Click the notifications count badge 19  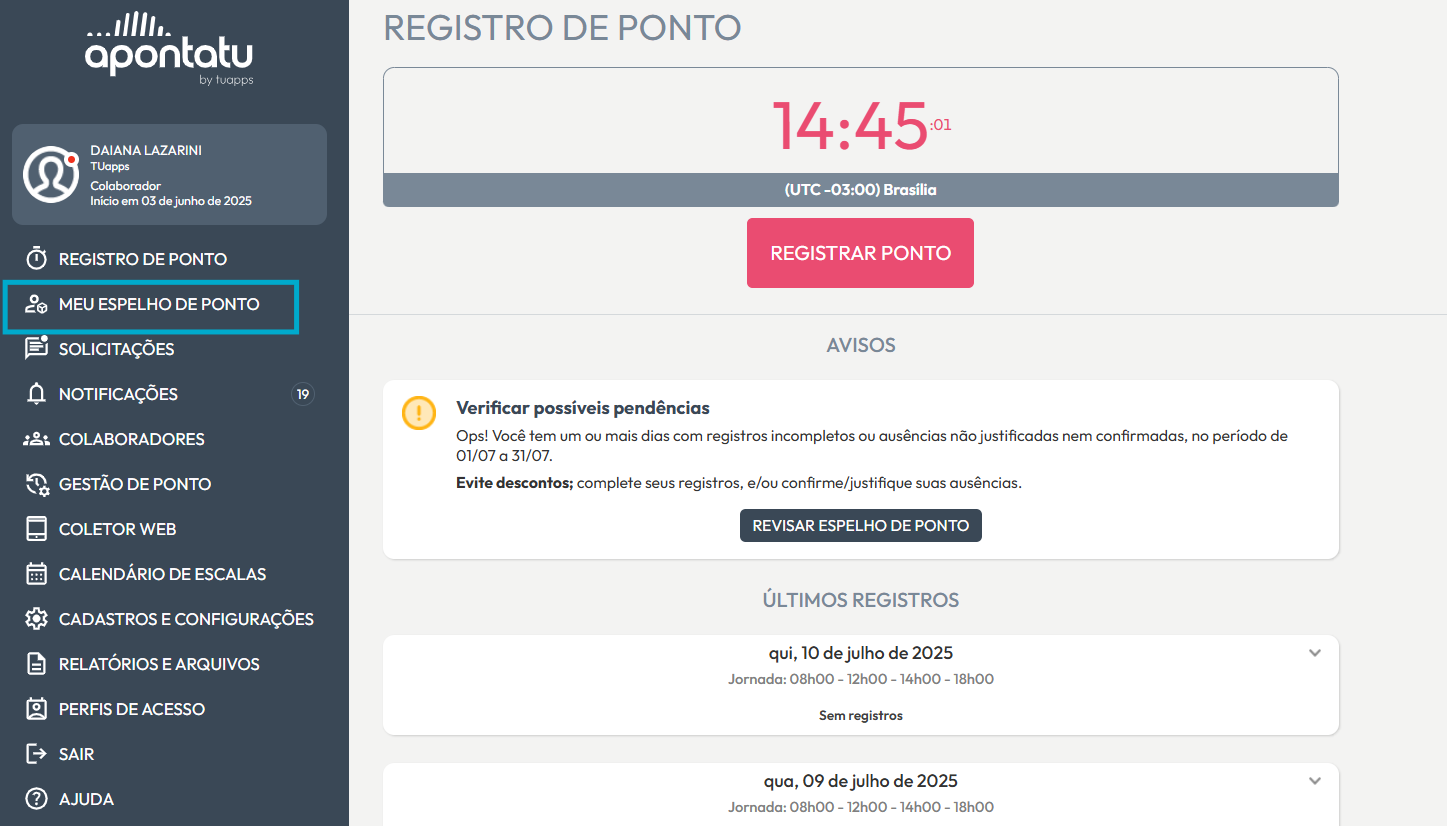click(302, 394)
